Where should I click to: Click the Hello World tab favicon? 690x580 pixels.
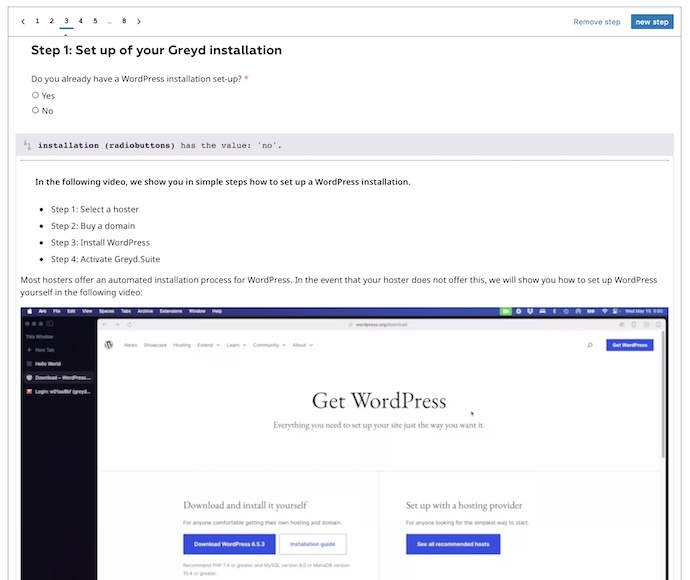[29, 363]
